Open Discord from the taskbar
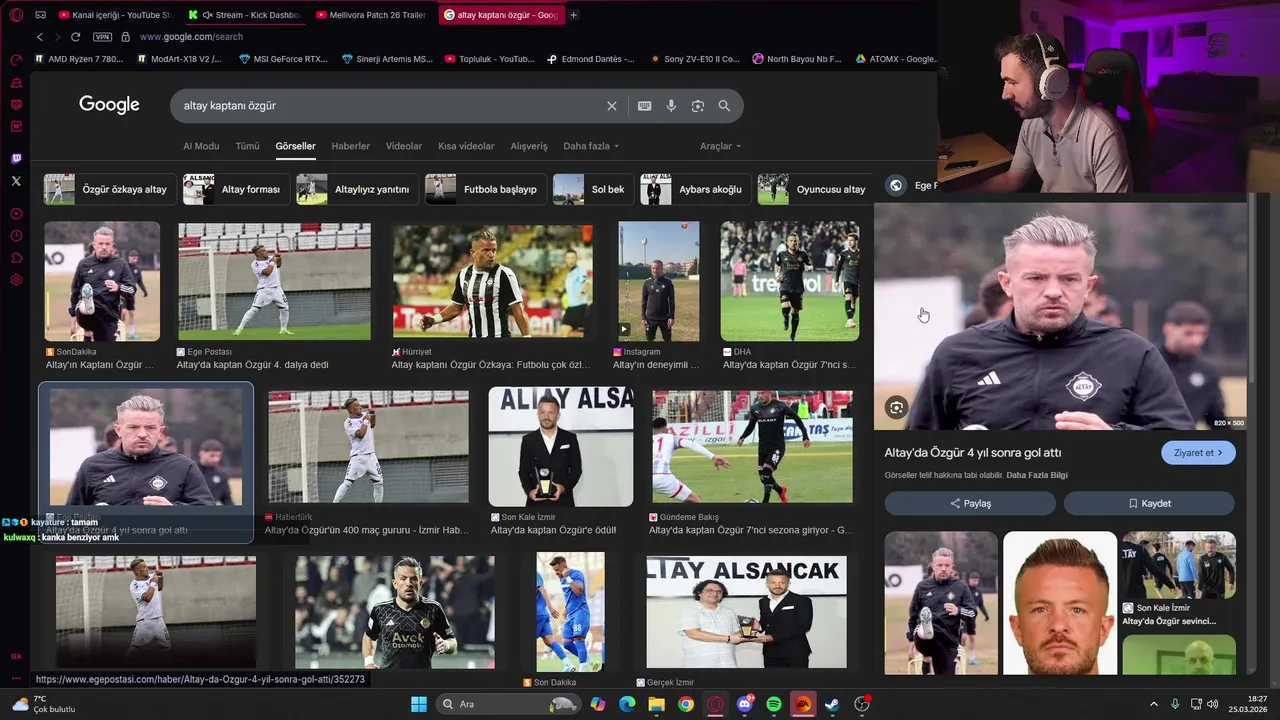Screen dimensions: 1280x720 [x=744, y=704]
